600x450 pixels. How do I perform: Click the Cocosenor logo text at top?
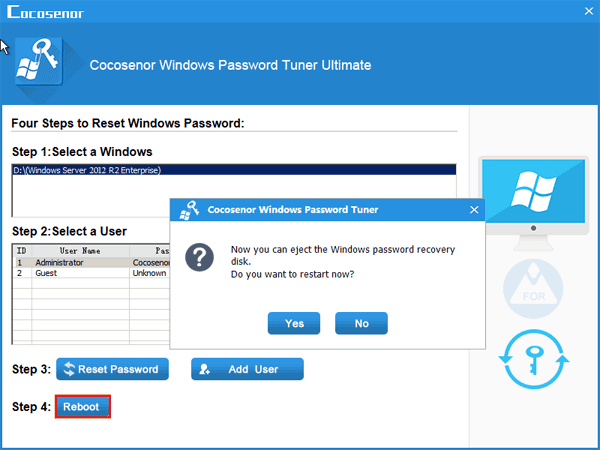click(x=45, y=12)
